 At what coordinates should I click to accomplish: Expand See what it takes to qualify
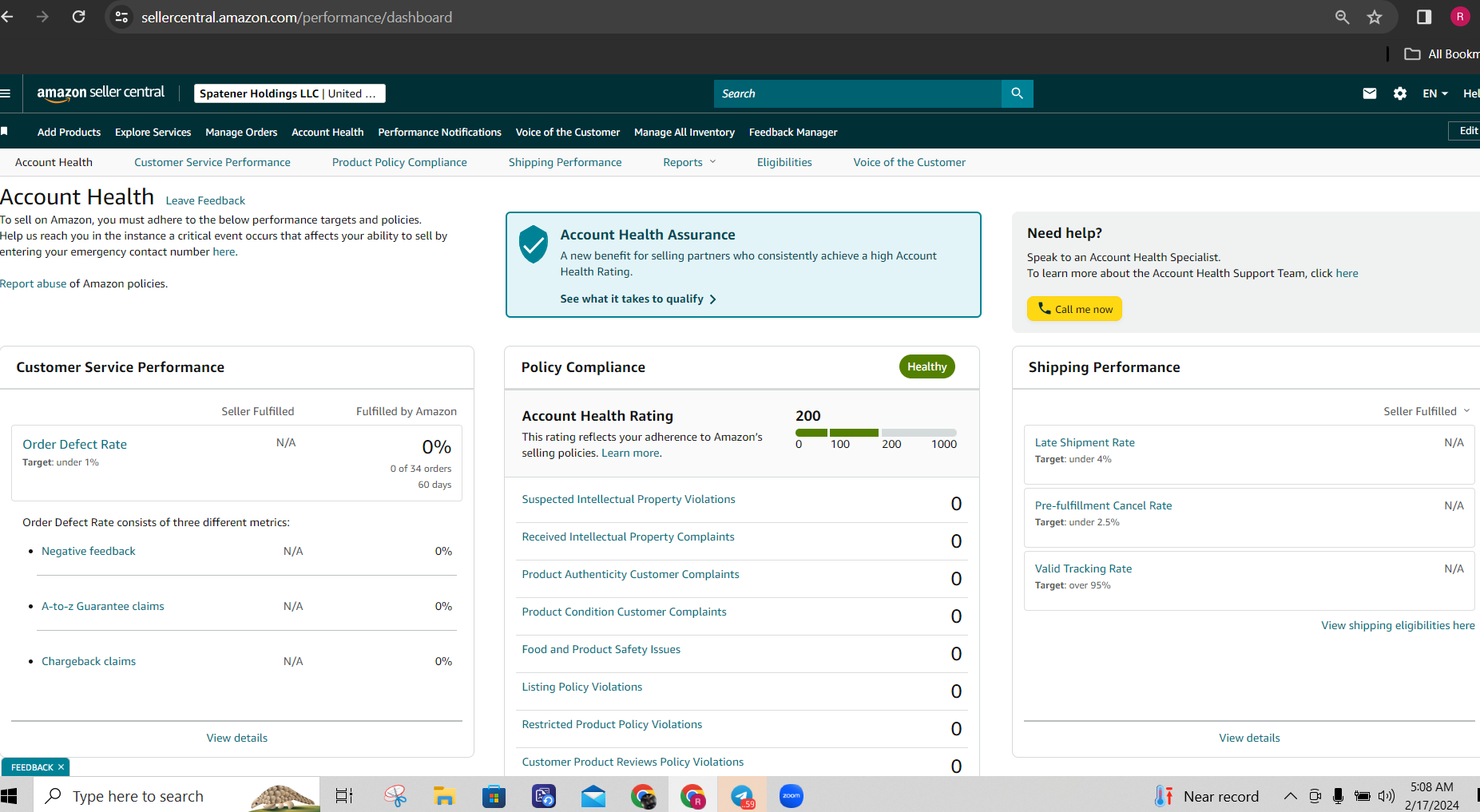click(x=638, y=299)
